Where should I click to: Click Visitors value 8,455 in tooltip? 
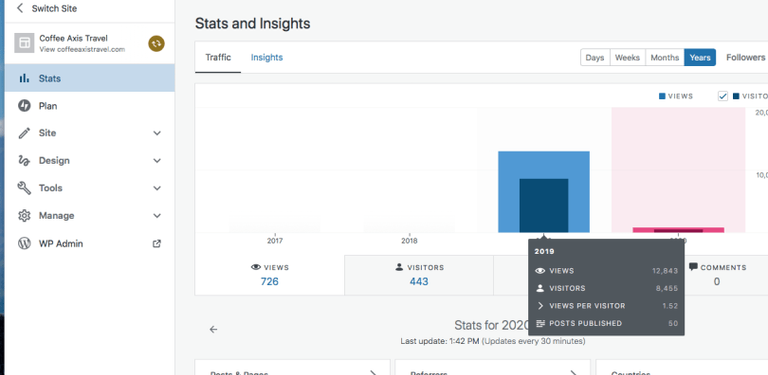coord(667,288)
